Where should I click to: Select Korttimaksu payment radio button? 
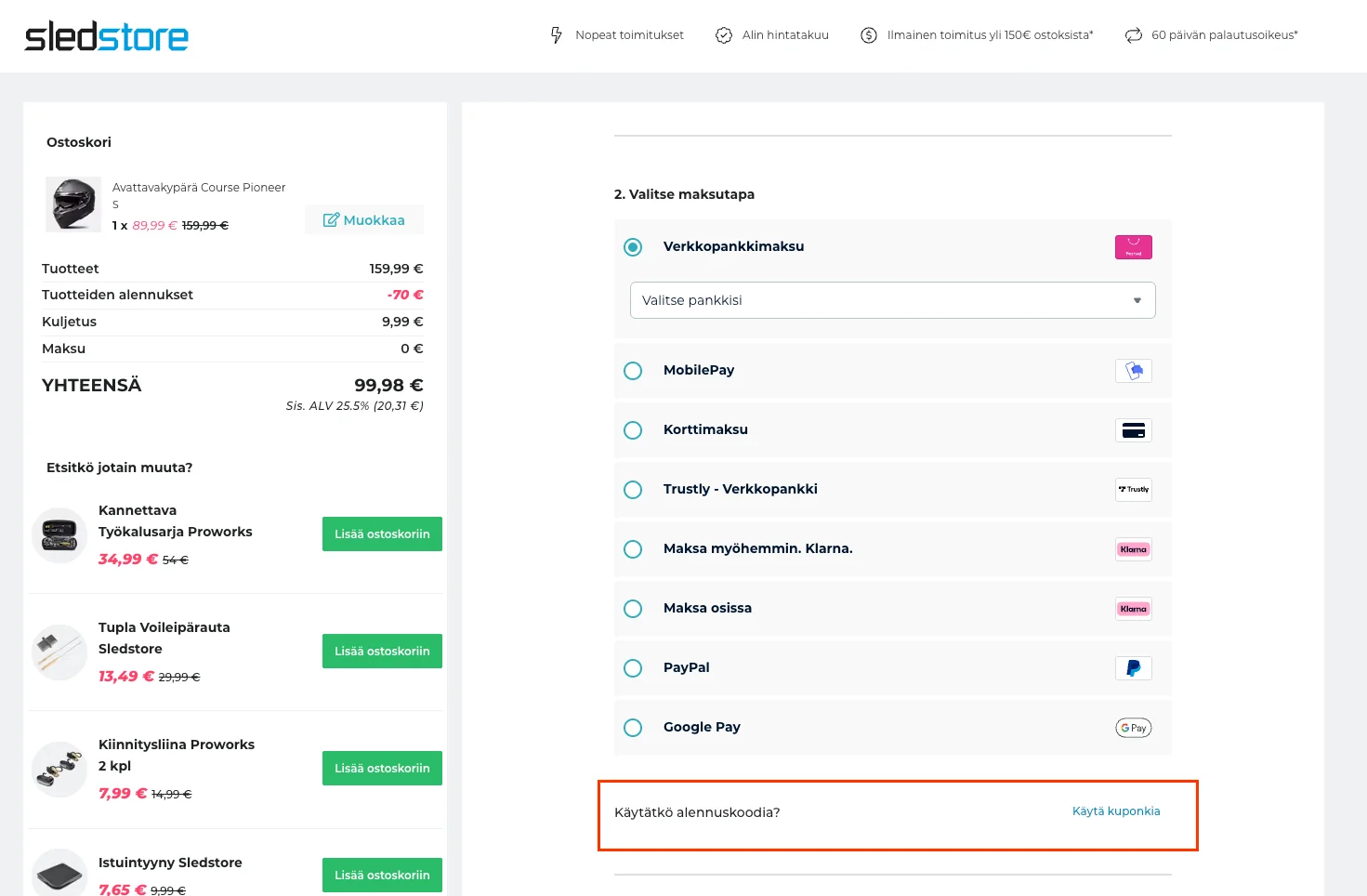(633, 430)
